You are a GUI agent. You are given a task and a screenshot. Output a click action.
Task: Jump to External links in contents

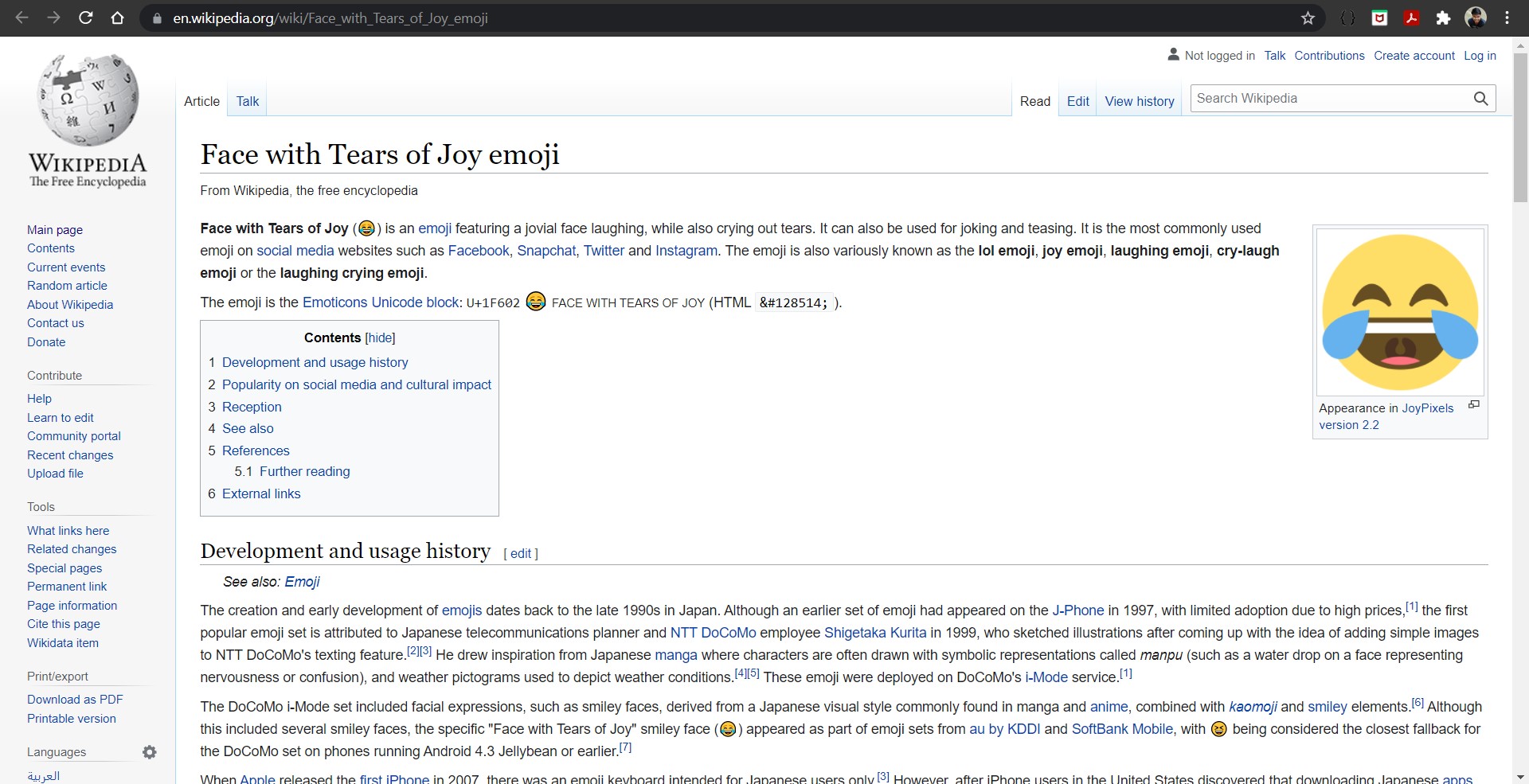point(261,493)
